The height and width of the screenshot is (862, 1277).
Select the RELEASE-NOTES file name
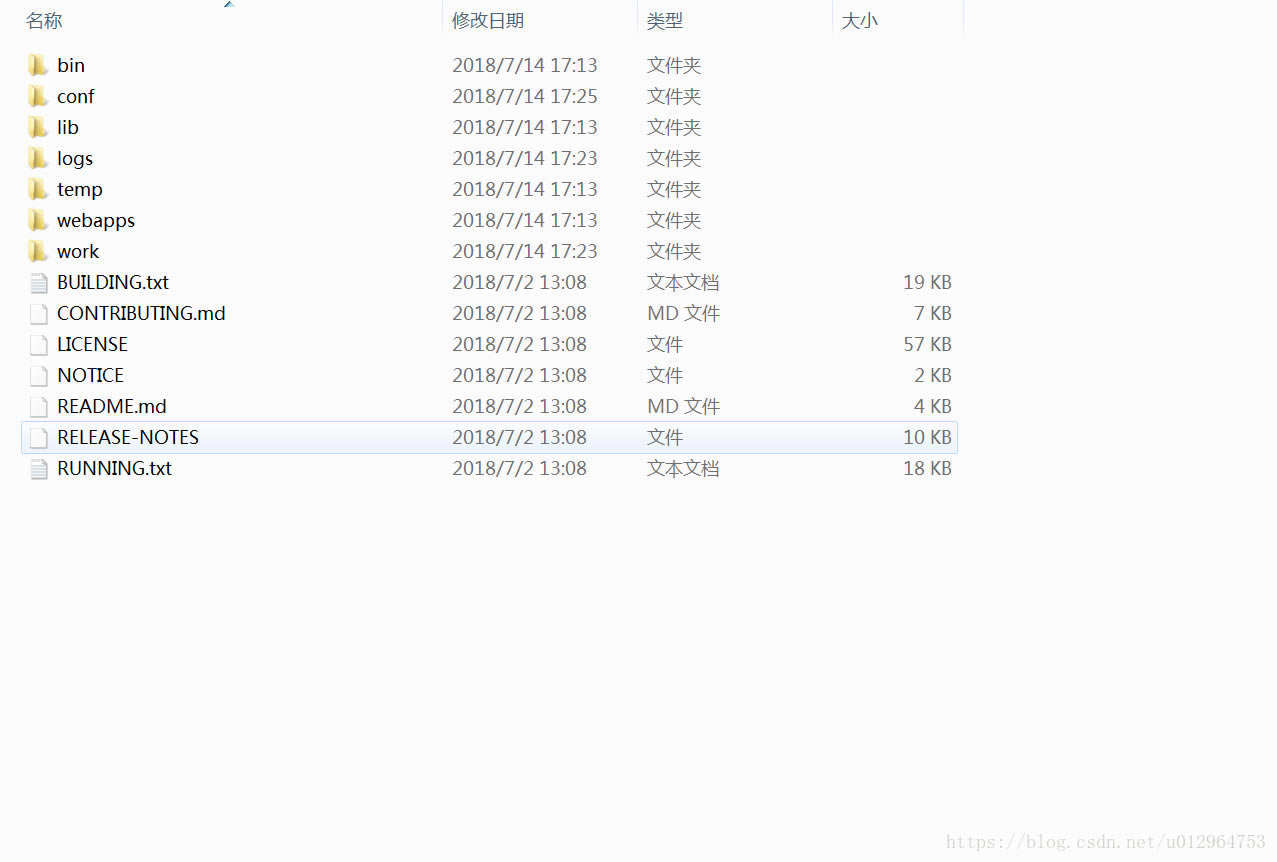point(128,437)
